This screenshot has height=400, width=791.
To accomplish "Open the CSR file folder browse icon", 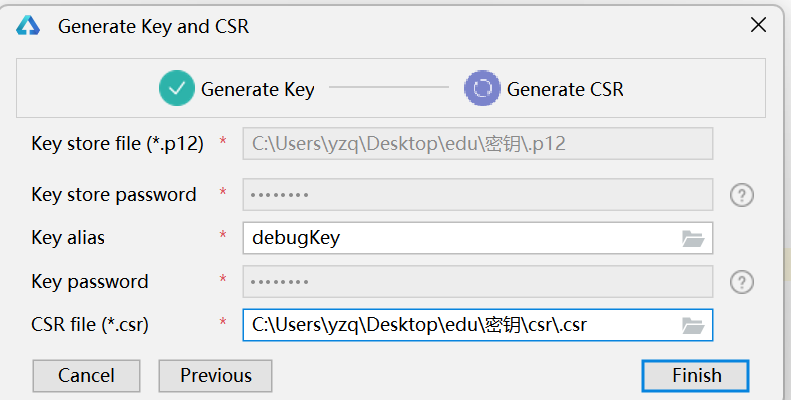I will click(x=693, y=325).
